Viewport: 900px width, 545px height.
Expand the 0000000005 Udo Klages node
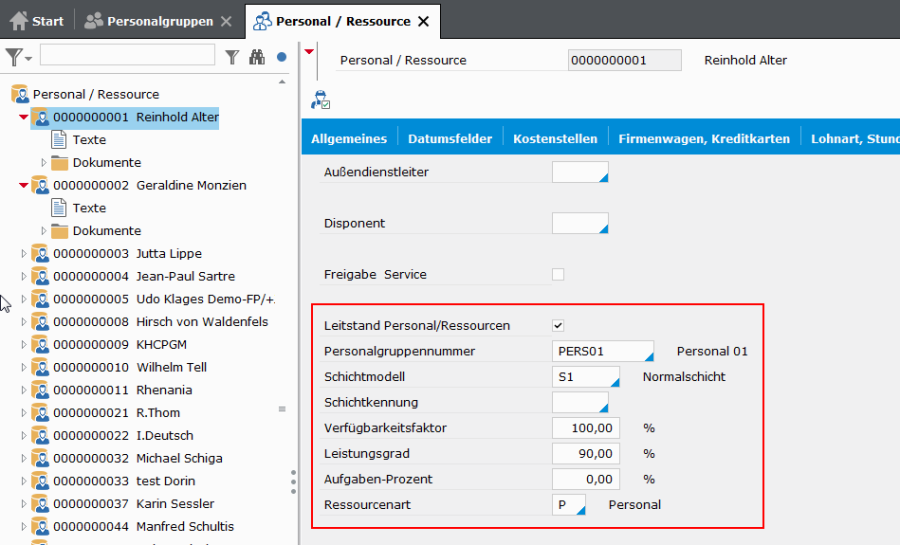pos(24,299)
